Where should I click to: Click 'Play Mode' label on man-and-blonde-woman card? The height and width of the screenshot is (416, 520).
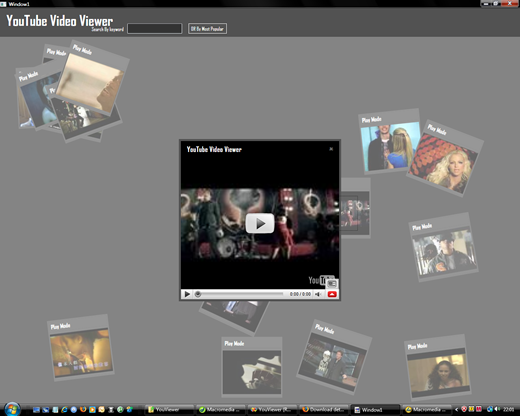371,119
